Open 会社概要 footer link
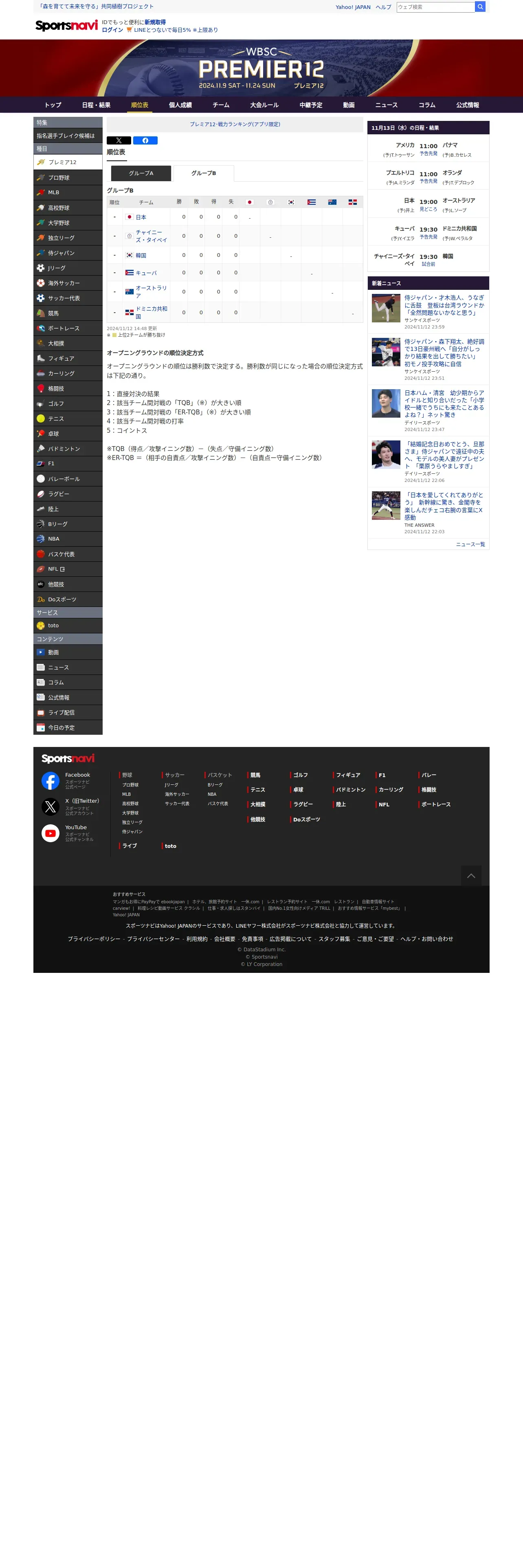 click(225, 939)
